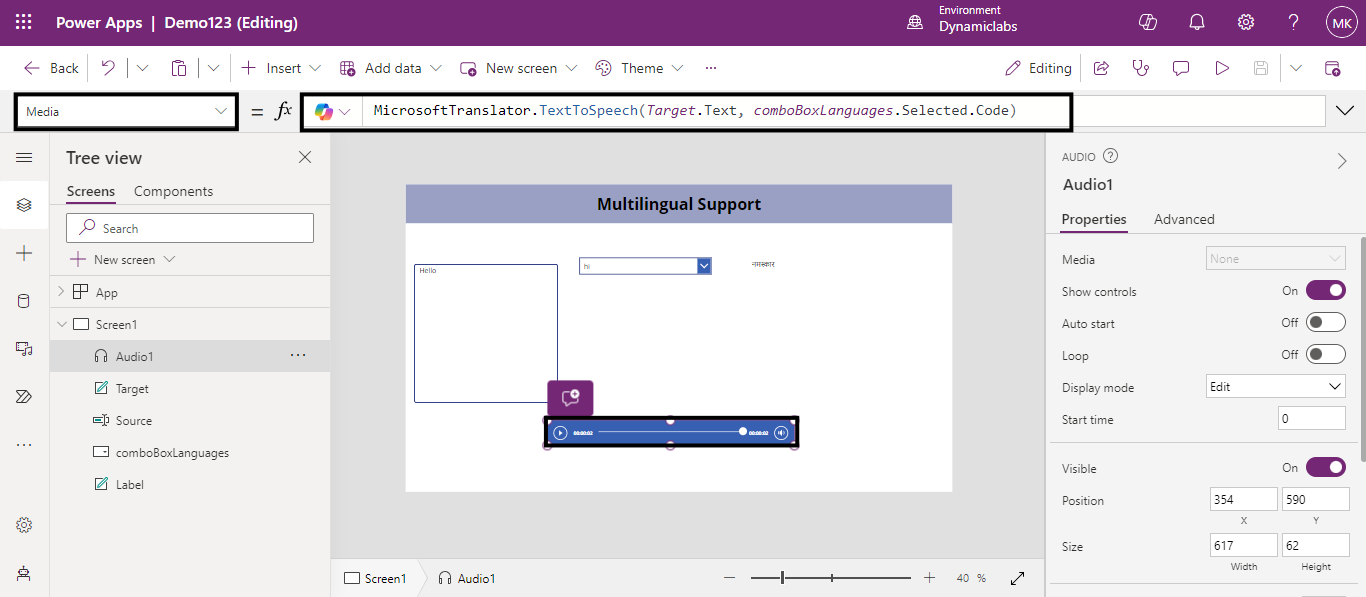Click the fit-to-window expand icon

[1018, 578]
